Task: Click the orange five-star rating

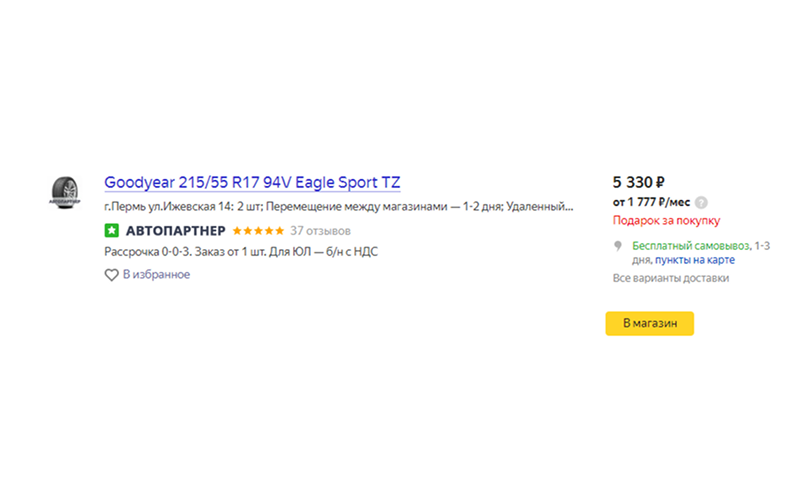Action: (257, 231)
